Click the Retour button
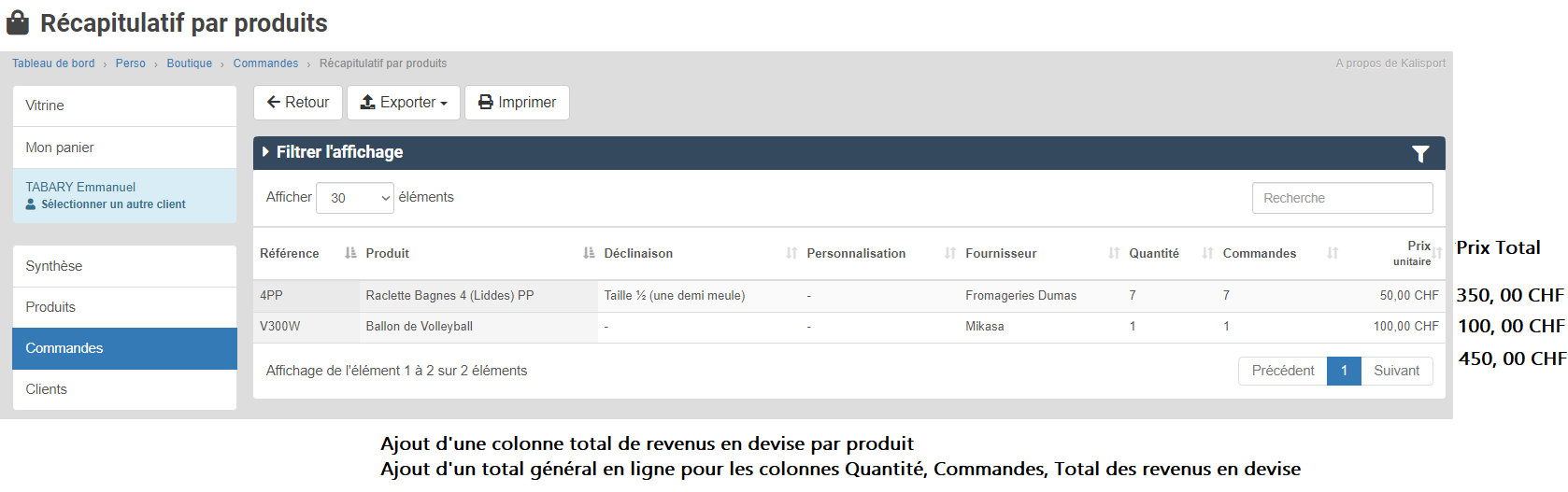Screen dimensions: 1568x492 pos(298,103)
